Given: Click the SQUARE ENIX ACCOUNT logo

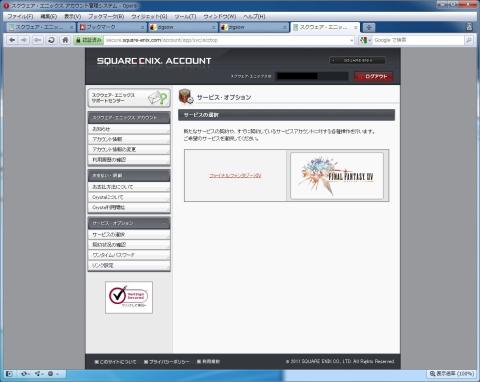Looking at the screenshot, I should (x=154, y=61).
